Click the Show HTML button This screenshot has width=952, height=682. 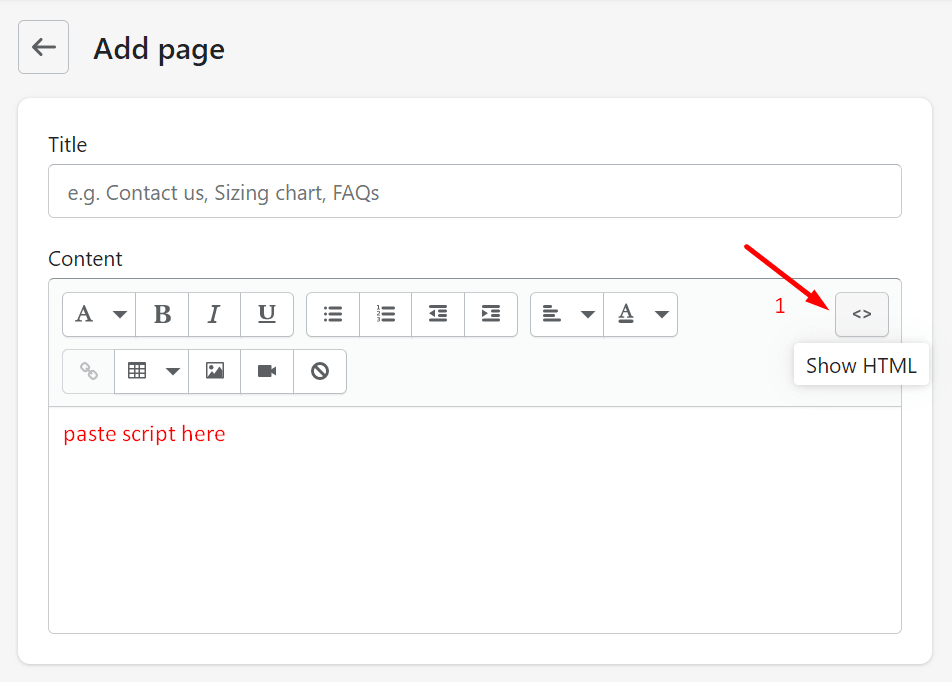click(x=861, y=315)
